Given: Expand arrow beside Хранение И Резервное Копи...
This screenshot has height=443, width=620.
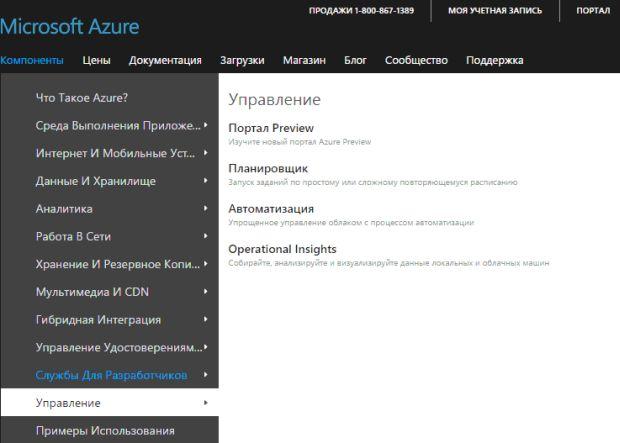Looking at the screenshot, I should pyautogui.click(x=206, y=263).
